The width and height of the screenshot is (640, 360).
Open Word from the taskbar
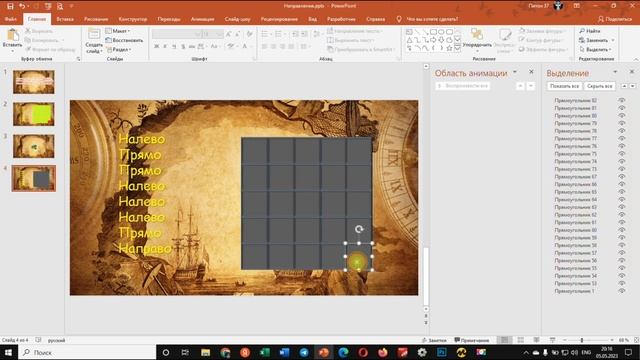[x=284, y=352]
